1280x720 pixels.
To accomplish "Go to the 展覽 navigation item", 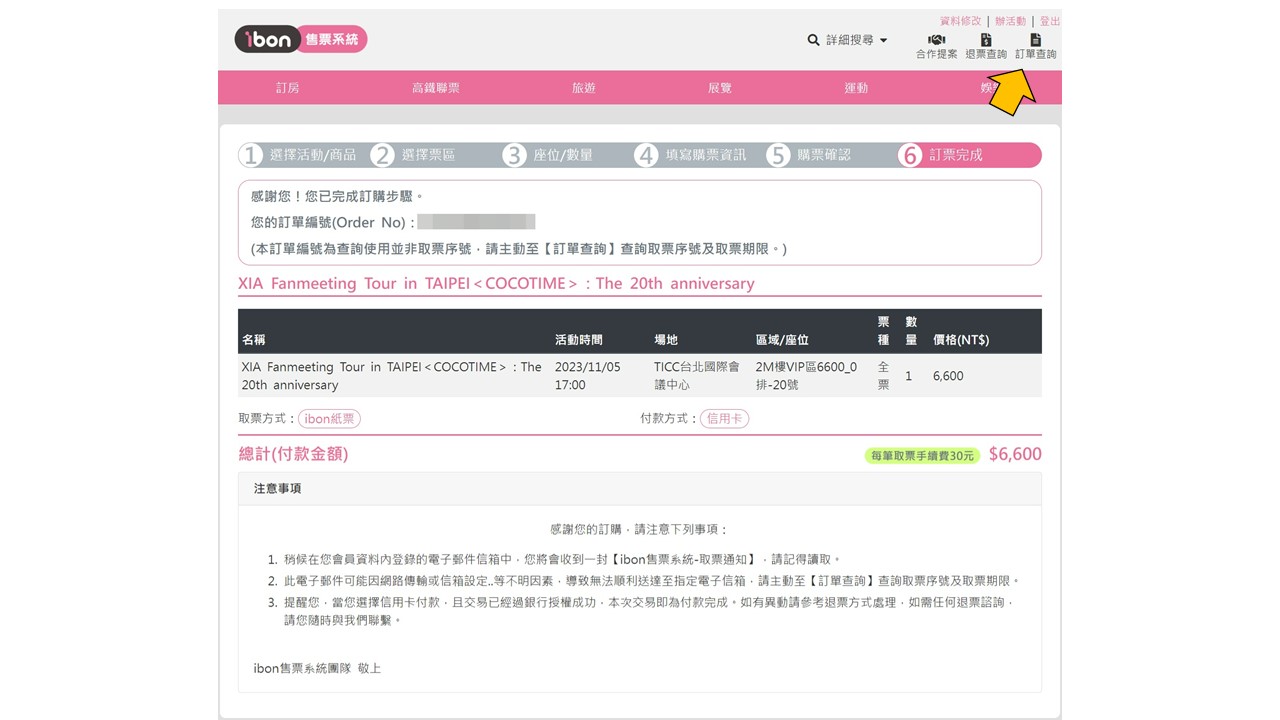I will (719, 88).
